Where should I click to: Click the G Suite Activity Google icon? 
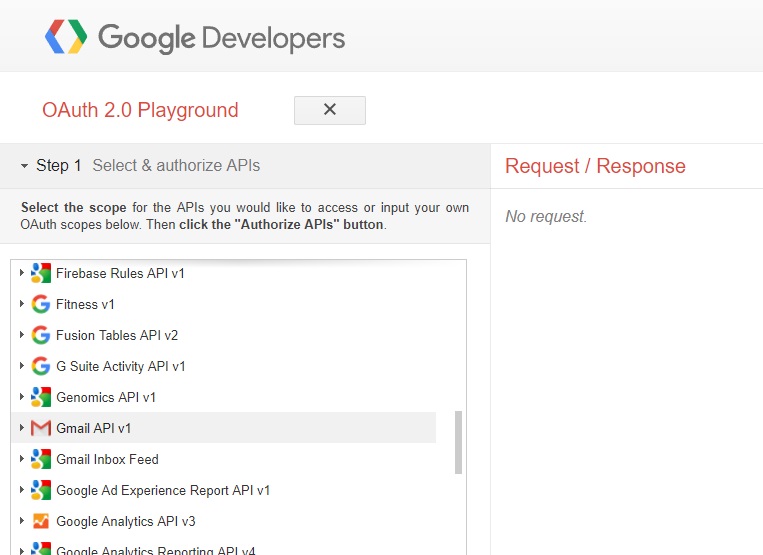point(40,366)
